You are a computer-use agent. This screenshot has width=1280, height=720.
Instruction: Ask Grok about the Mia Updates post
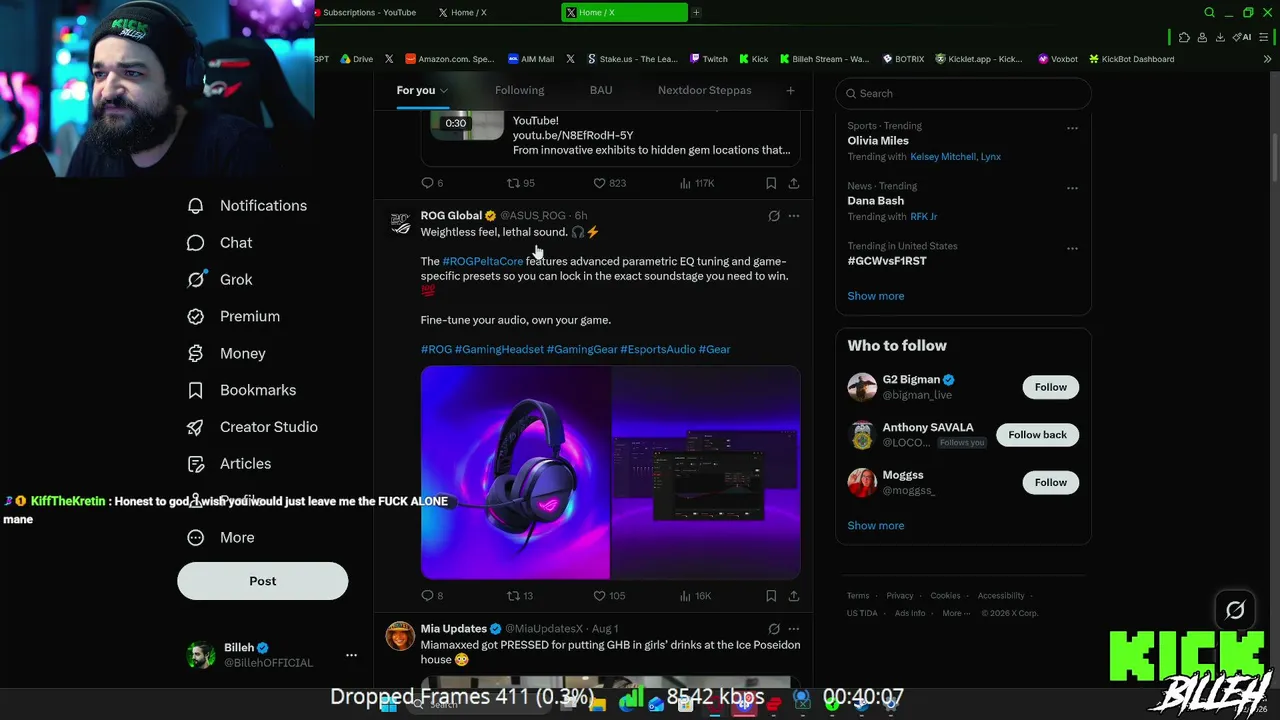[774, 629]
